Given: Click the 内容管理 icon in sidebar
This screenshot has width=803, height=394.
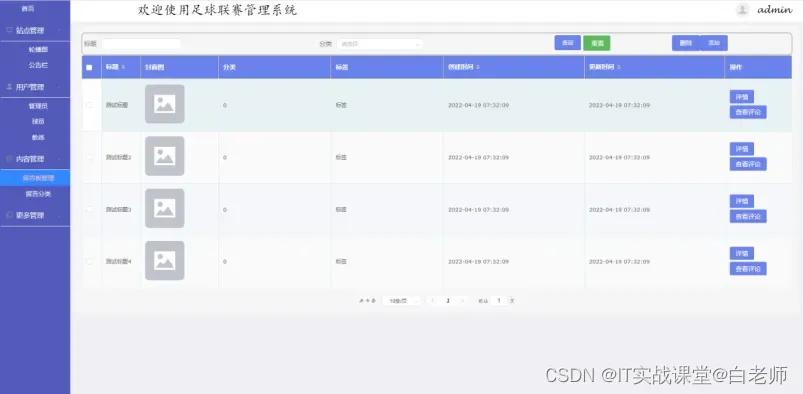Looking at the screenshot, I should pos(9,159).
